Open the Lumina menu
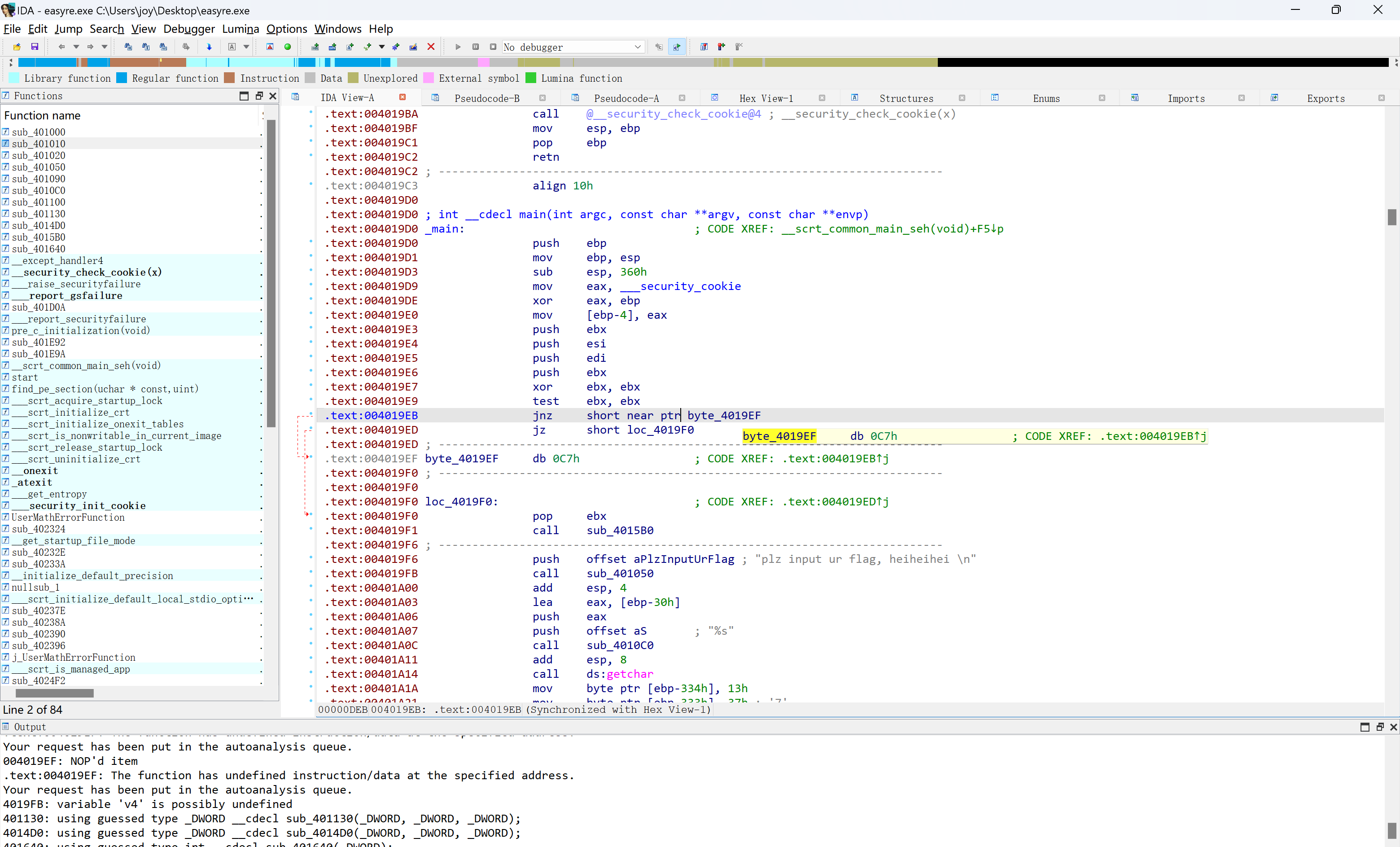This screenshot has width=1400, height=847. click(241, 29)
